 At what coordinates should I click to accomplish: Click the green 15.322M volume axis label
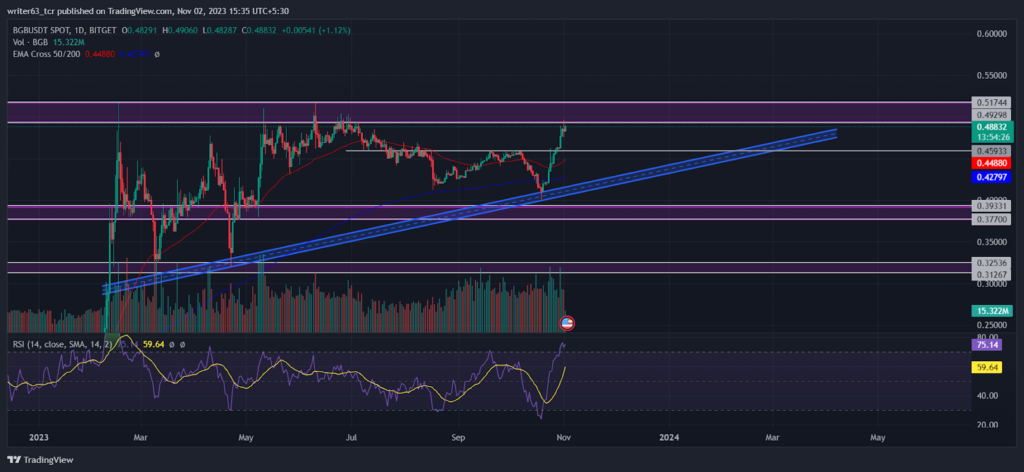(991, 311)
